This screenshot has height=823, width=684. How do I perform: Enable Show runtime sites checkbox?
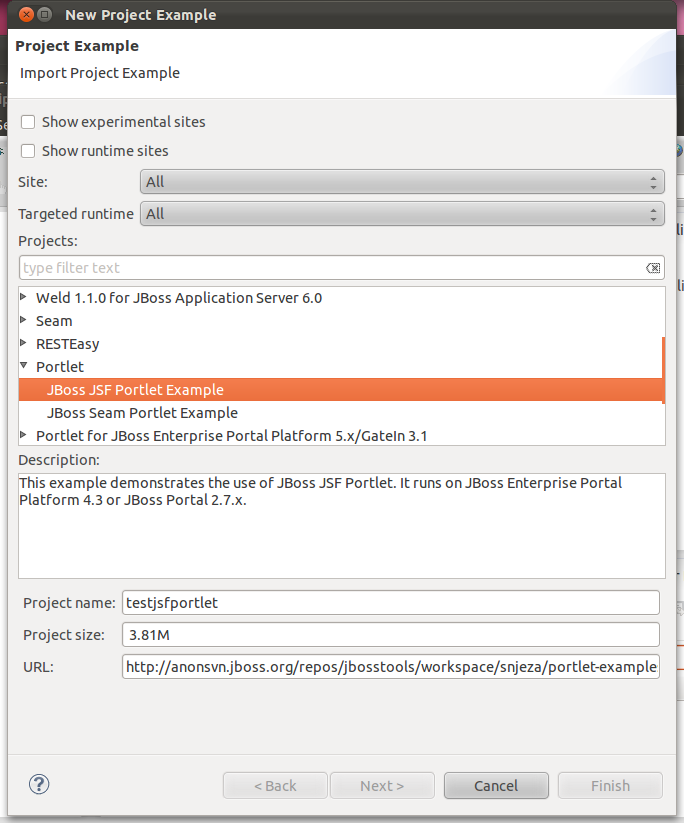click(28, 151)
